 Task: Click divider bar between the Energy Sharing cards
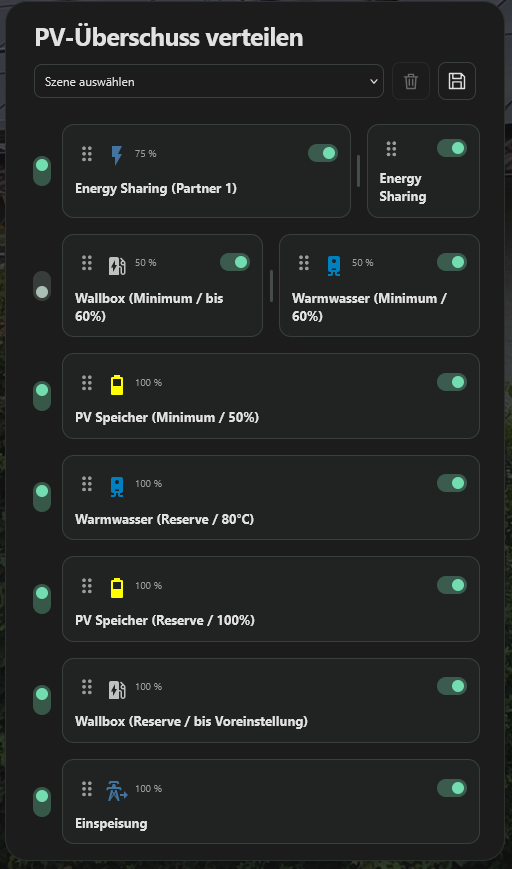click(x=359, y=171)
